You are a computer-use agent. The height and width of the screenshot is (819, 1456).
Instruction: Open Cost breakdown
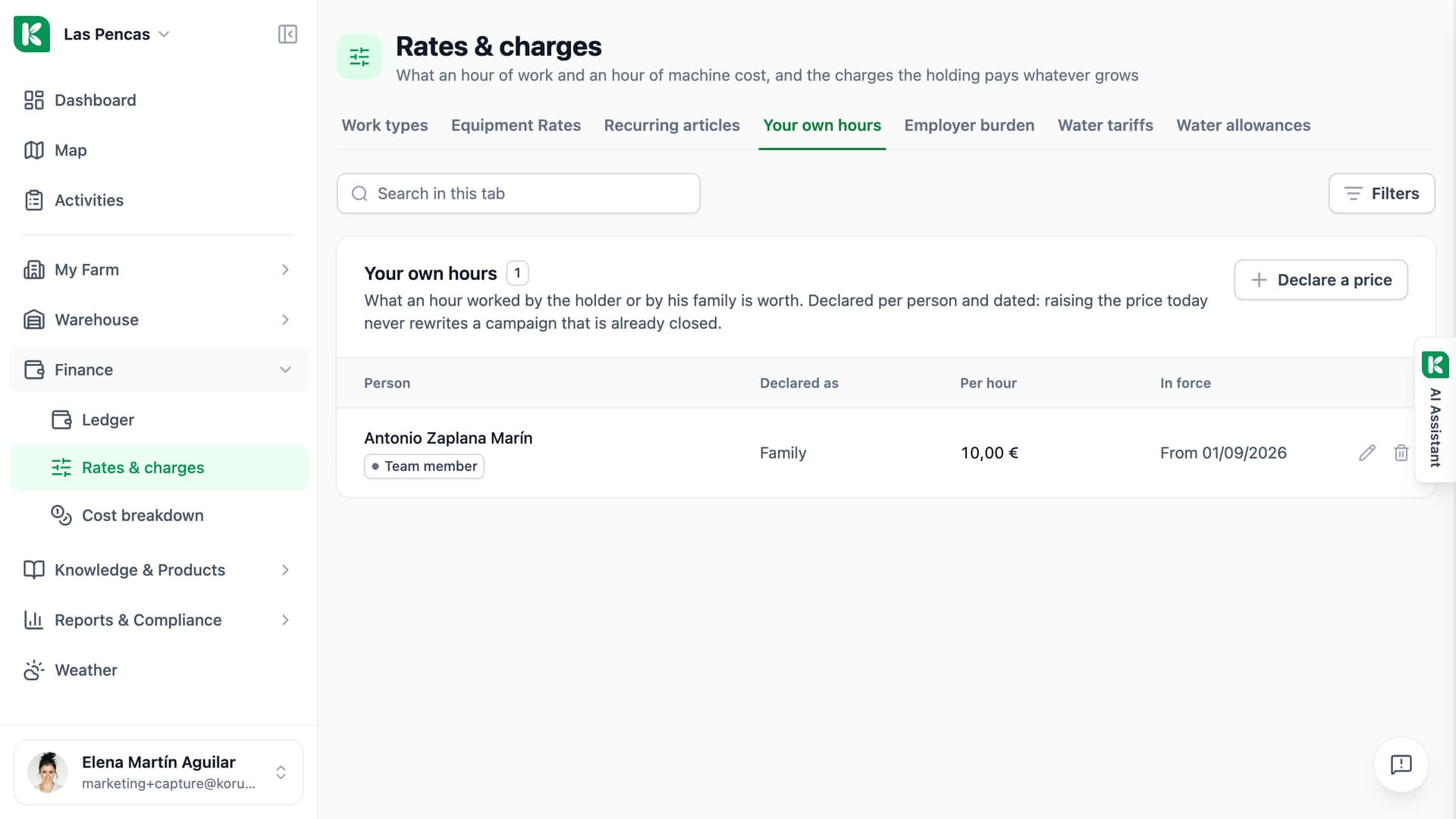[x=158, y=515]
